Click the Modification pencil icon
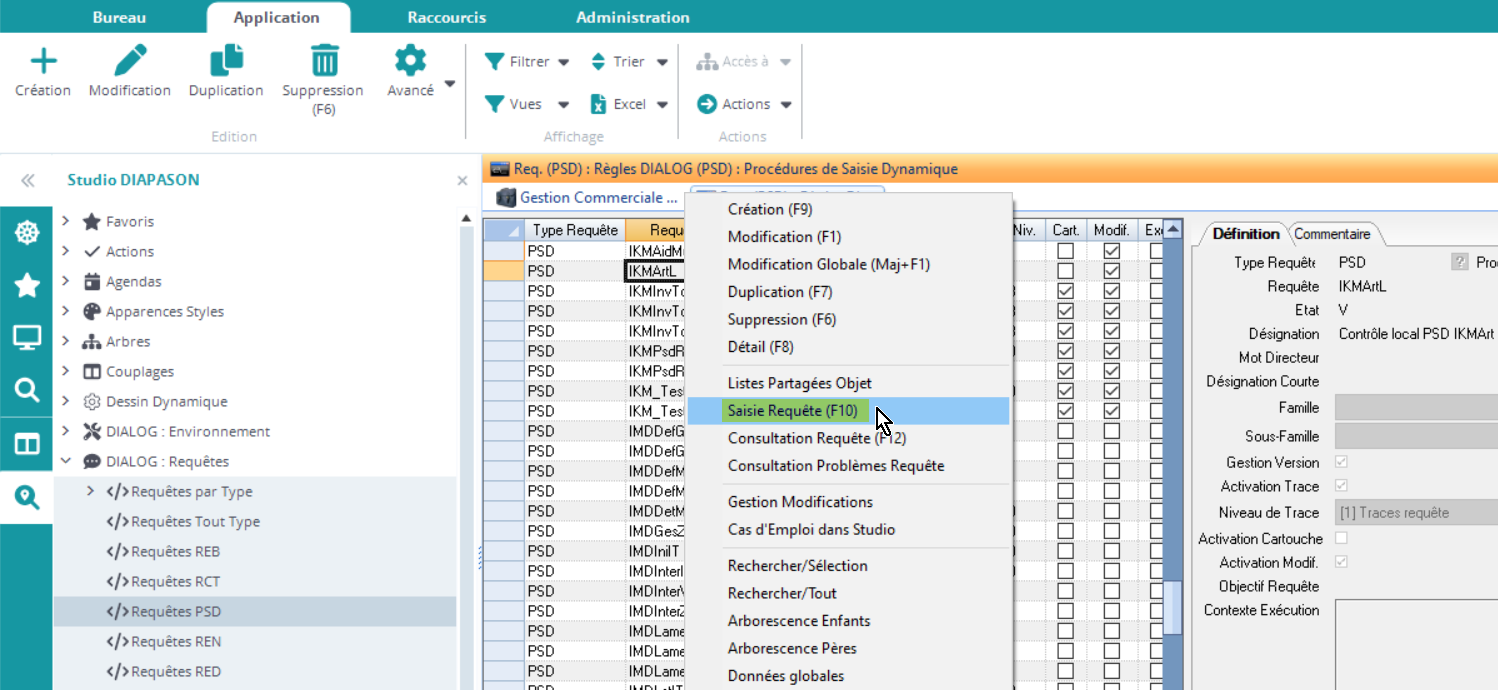The height and width of the screenshot is (690, 1498). tap(130, 62)
